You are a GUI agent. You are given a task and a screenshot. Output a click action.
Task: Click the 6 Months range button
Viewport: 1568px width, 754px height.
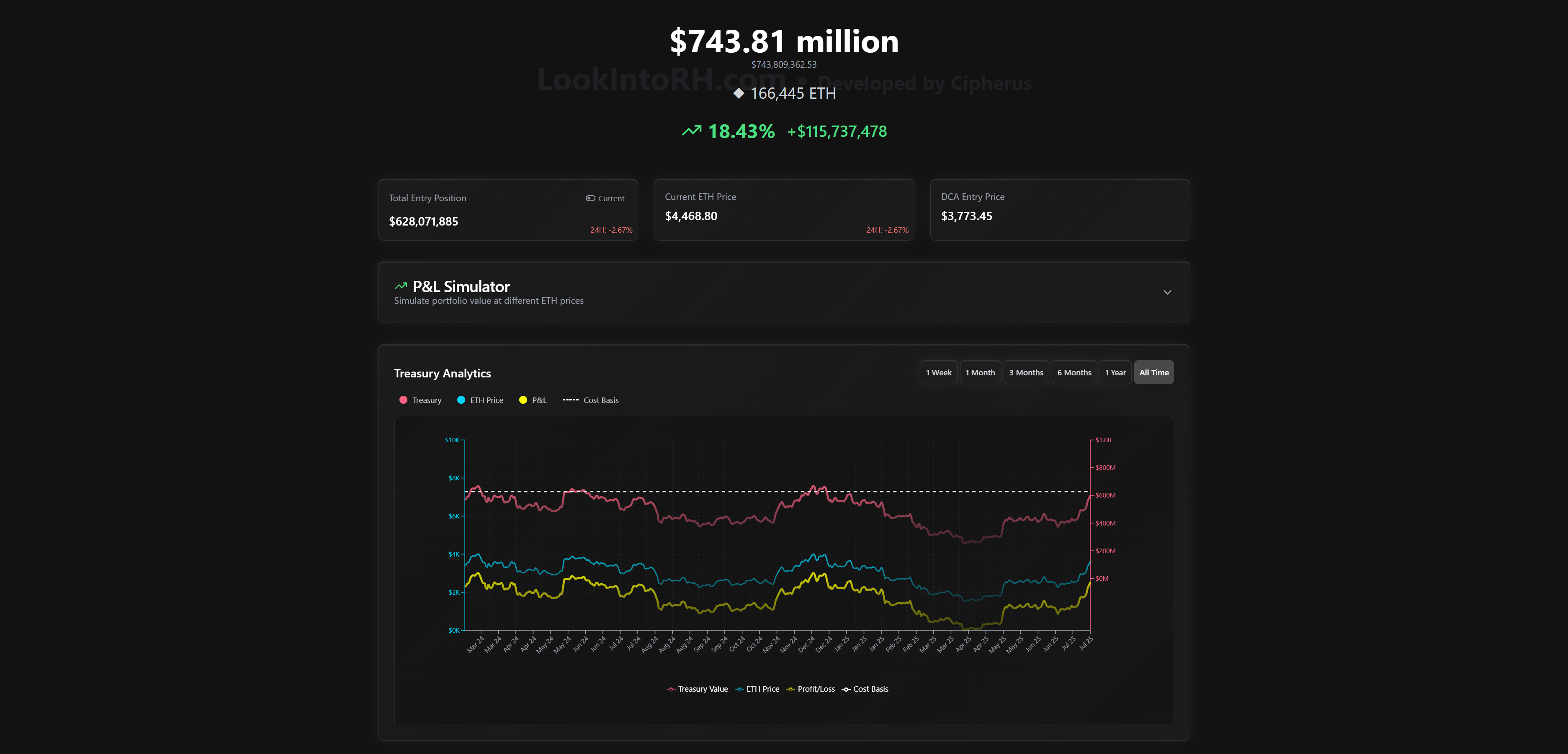[1074, 373]
